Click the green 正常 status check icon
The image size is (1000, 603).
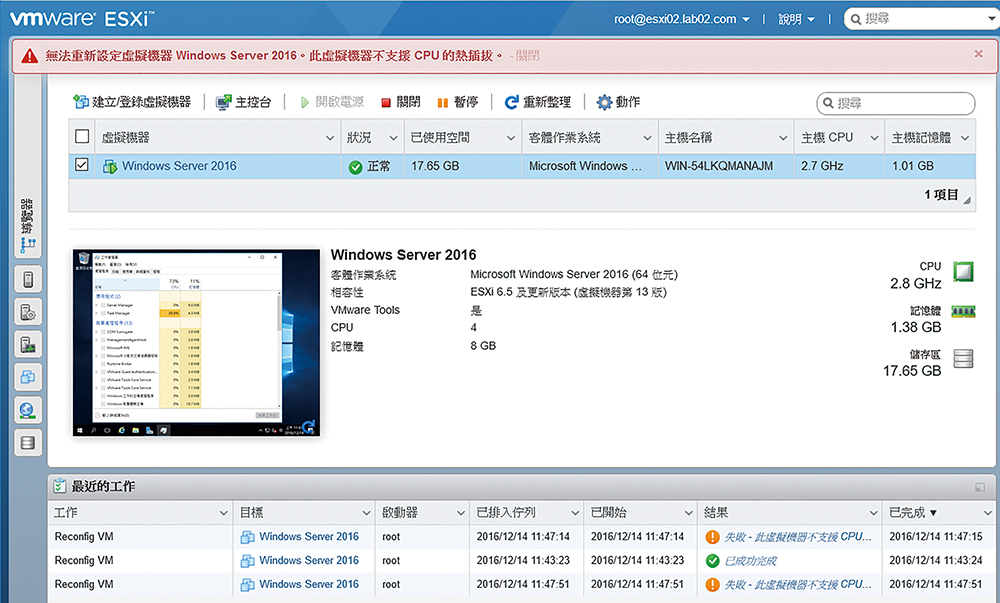pyautogui.click(x=355, y=167)
